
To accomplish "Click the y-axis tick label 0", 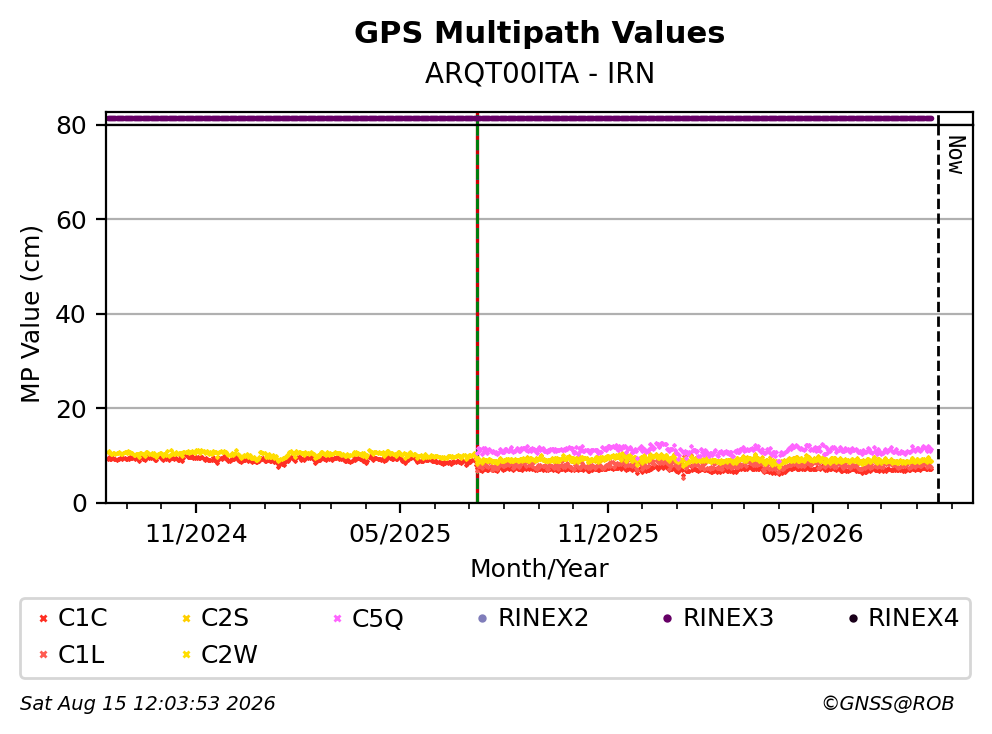I will 79,503.
